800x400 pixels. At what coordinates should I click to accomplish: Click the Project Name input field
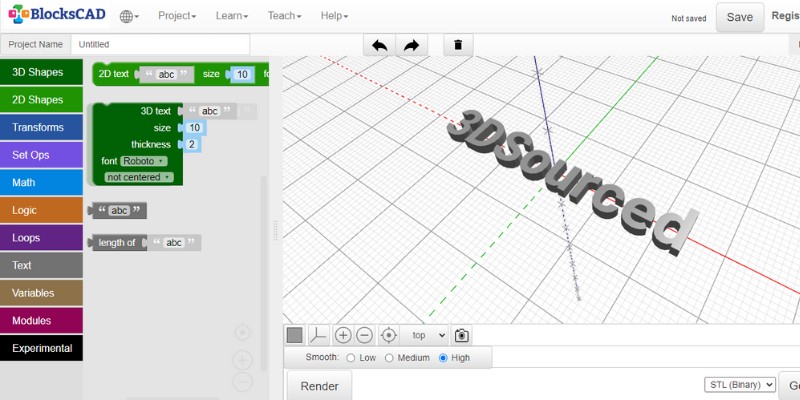click(160, 45)
